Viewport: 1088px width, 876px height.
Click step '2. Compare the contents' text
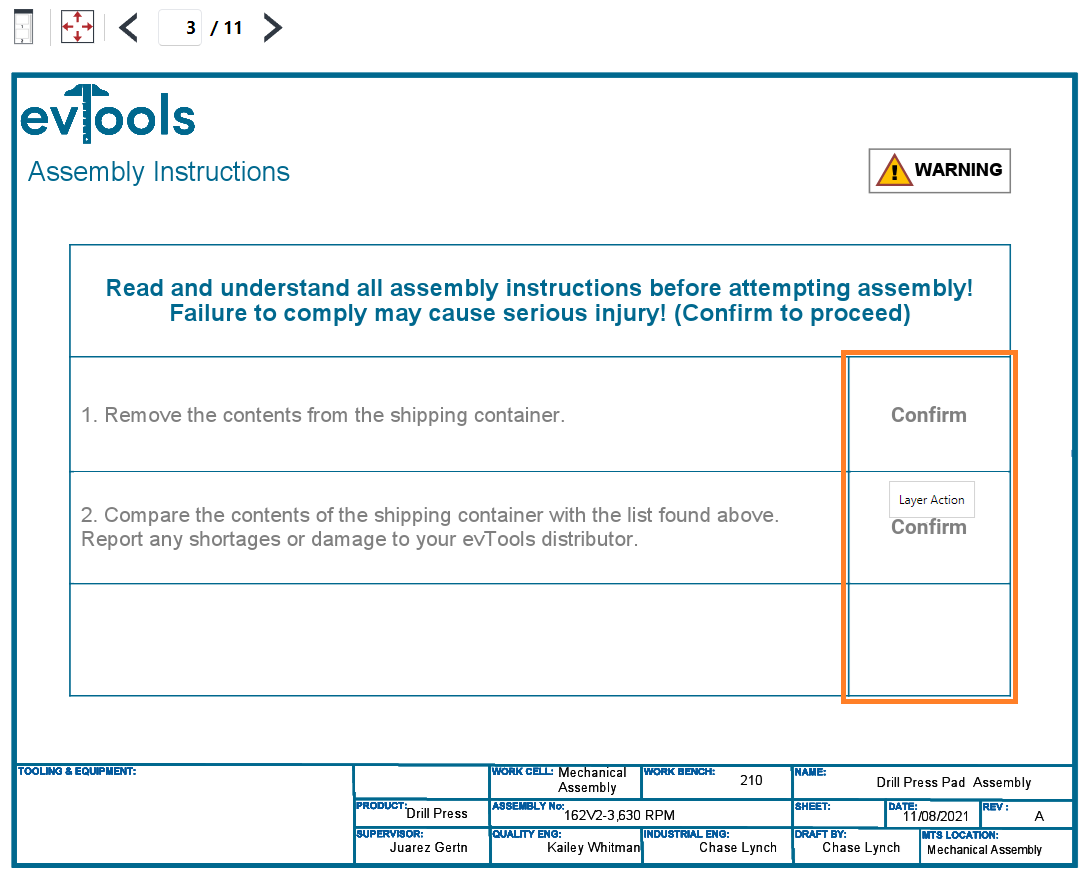(430, 527)
